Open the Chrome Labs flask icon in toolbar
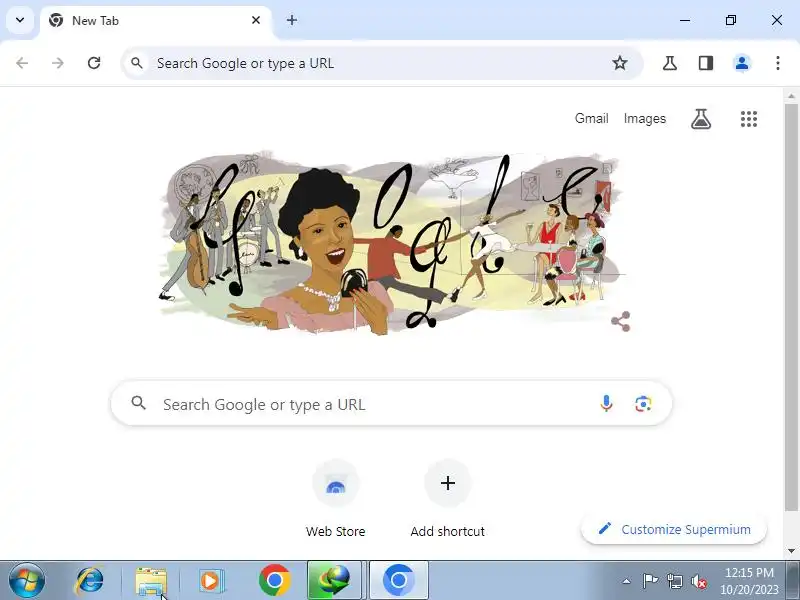The height and width of the screenshot is (600, 800). [669, 63]
